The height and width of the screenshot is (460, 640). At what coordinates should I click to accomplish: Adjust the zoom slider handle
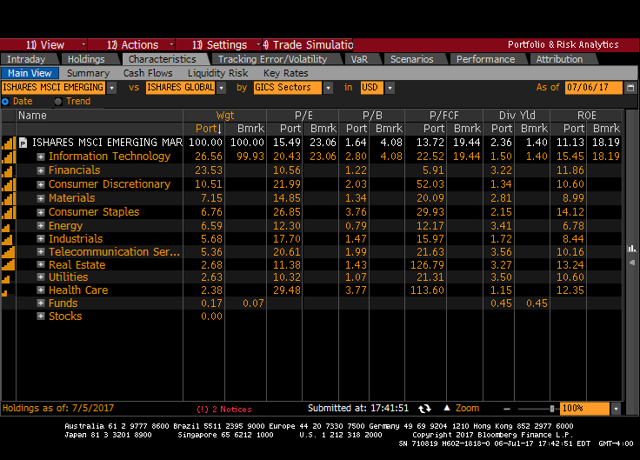click(552, 409)
